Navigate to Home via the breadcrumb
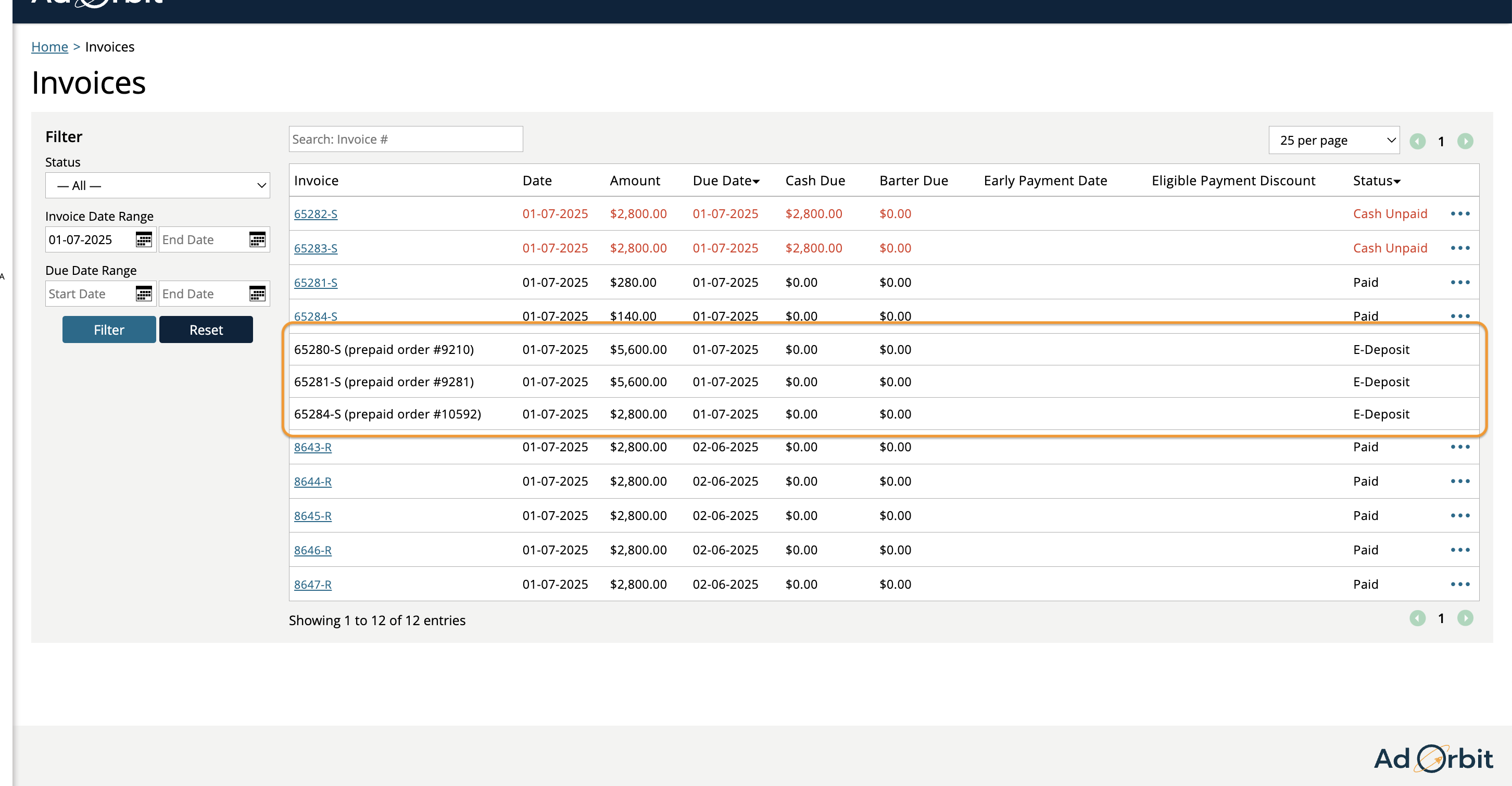The image size is (1512, 786). (49, 46)
